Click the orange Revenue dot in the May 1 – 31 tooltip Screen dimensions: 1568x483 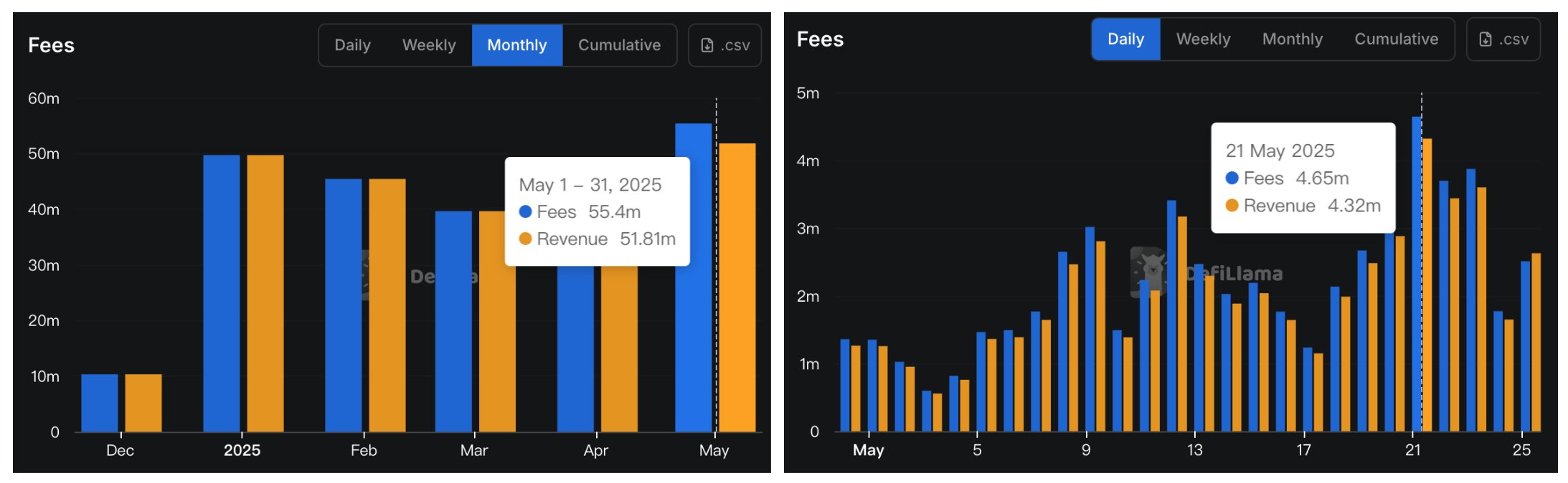coord(525,239)
